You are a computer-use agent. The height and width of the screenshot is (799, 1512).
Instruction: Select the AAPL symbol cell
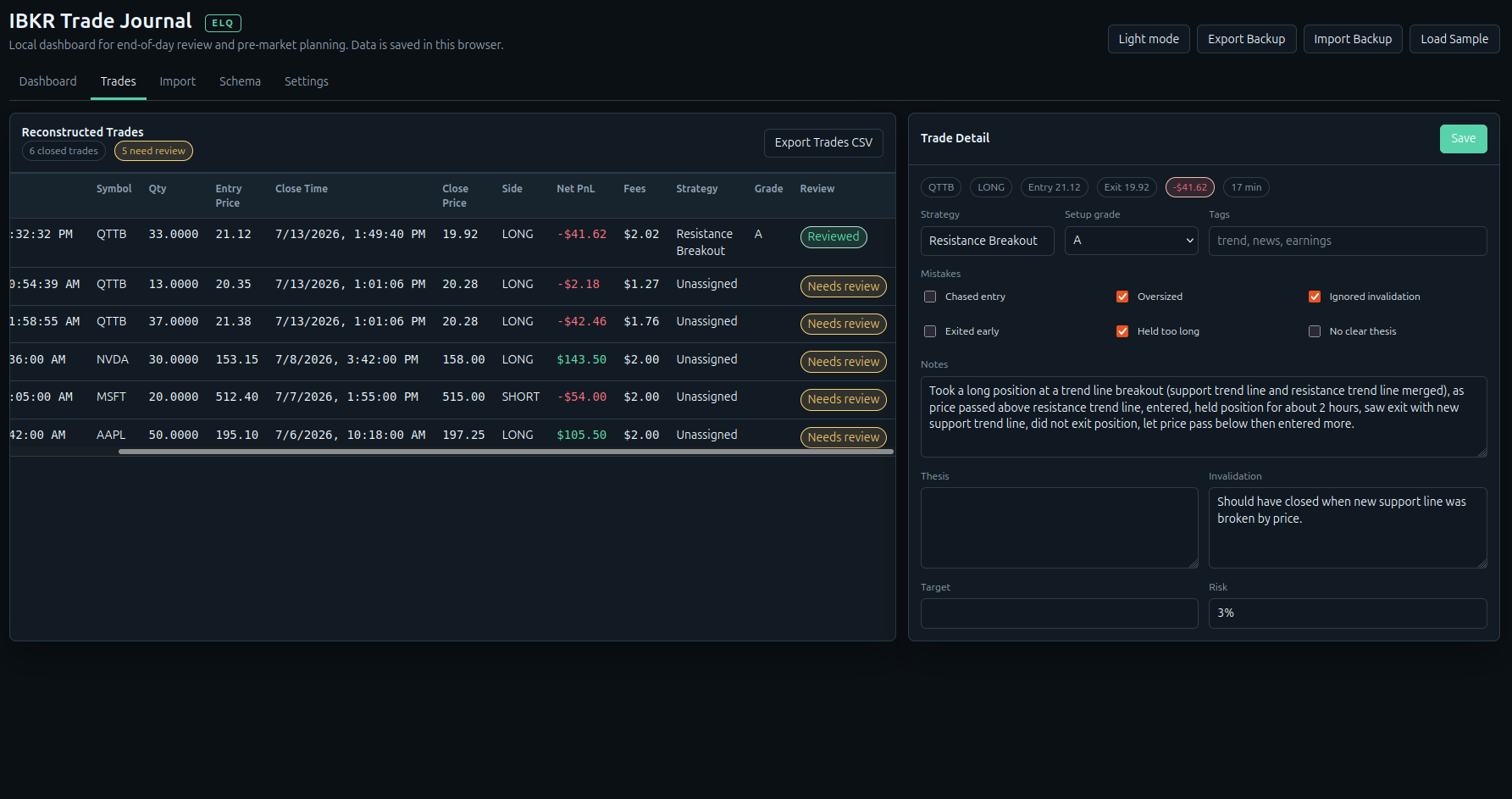(x=111, y=435)
